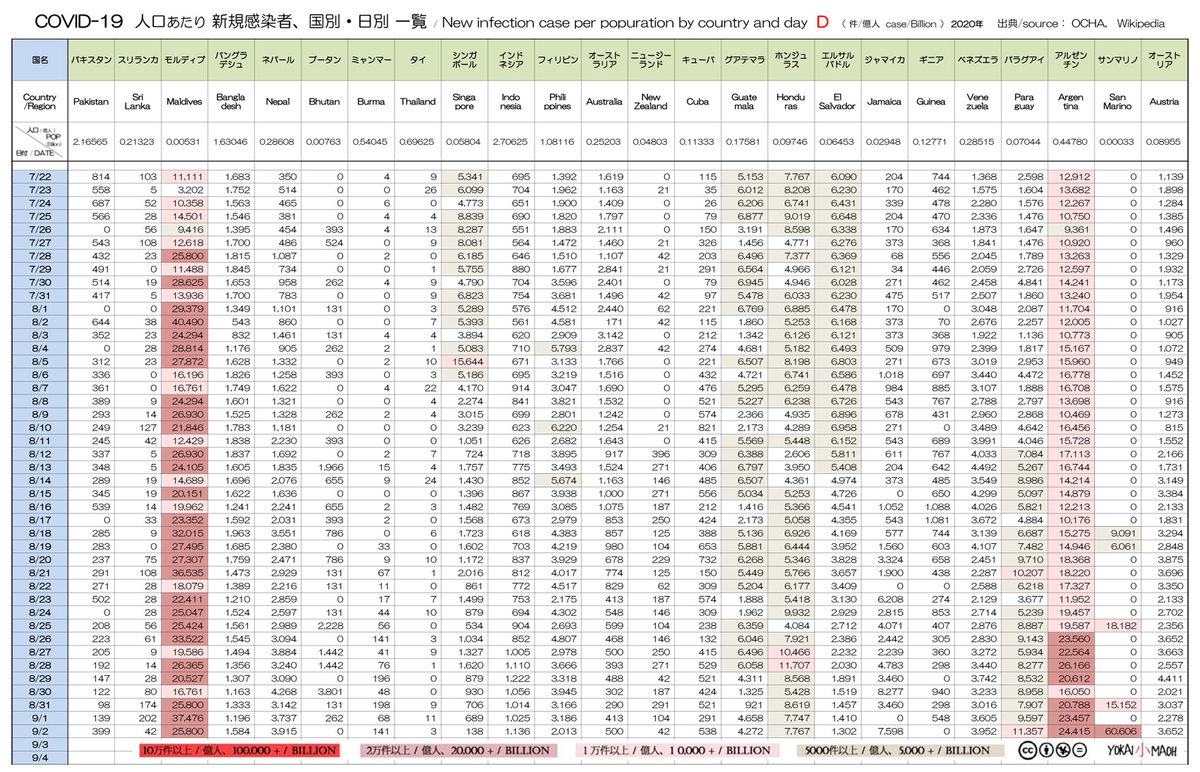The image size is (1200, 772).
Task: Select the サンマリノ Japanese header cell
Action: (x=1118, y=60)
